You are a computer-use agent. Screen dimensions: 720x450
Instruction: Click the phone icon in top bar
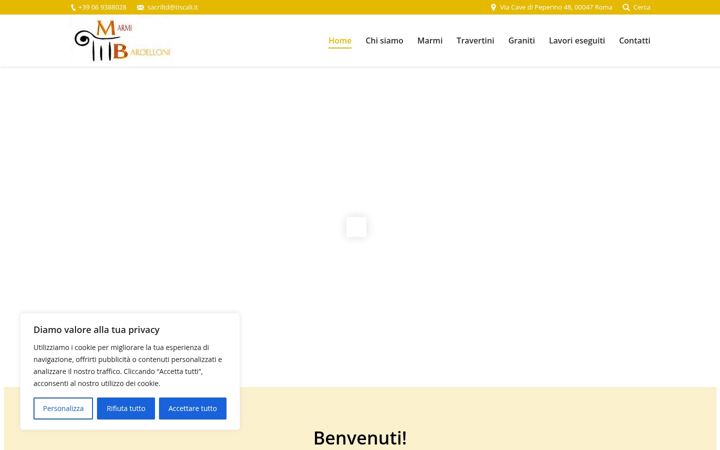[x=73, y=7]
